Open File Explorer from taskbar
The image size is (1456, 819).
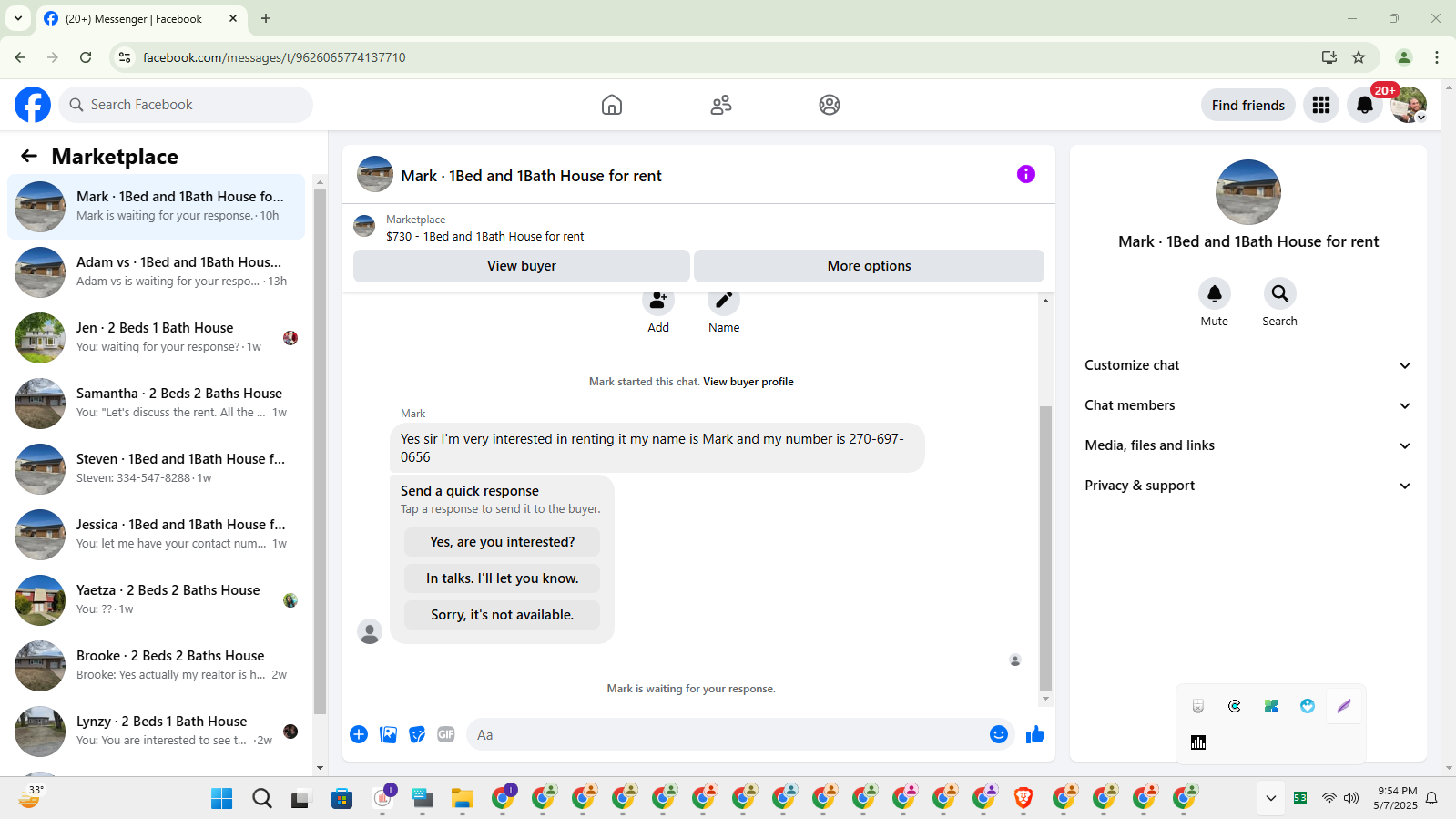463,799
